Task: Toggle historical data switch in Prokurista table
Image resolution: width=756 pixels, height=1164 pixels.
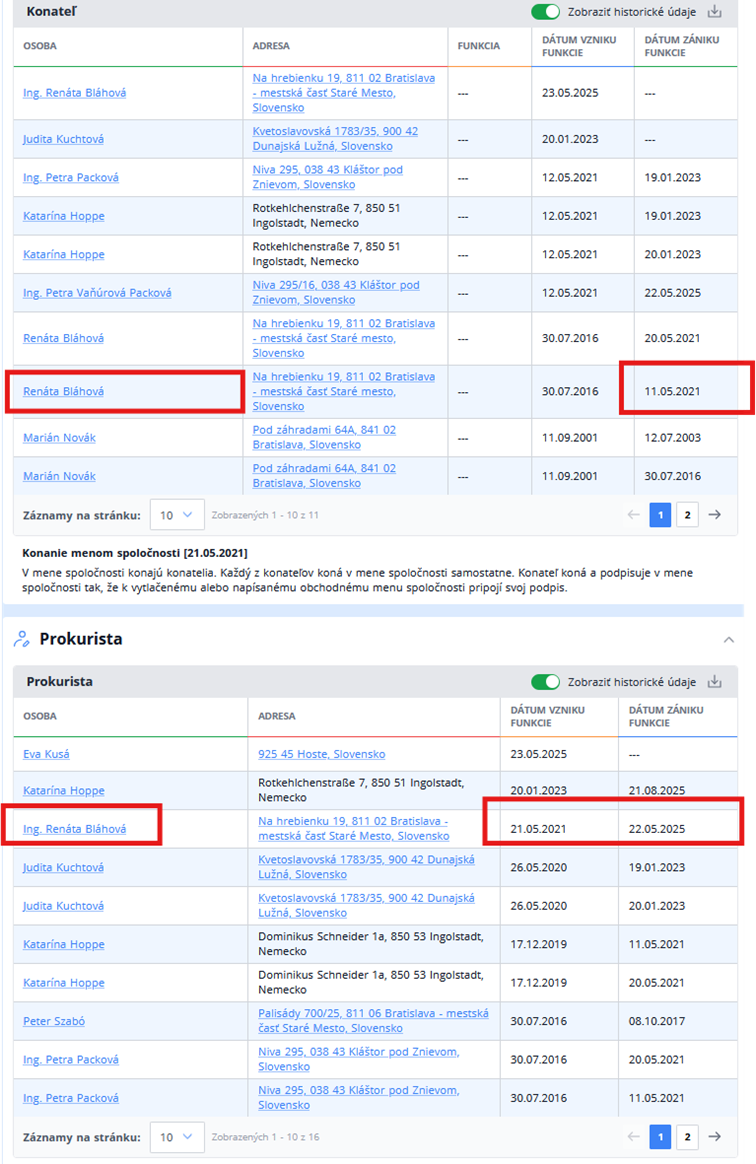Action: click(545, 681)
